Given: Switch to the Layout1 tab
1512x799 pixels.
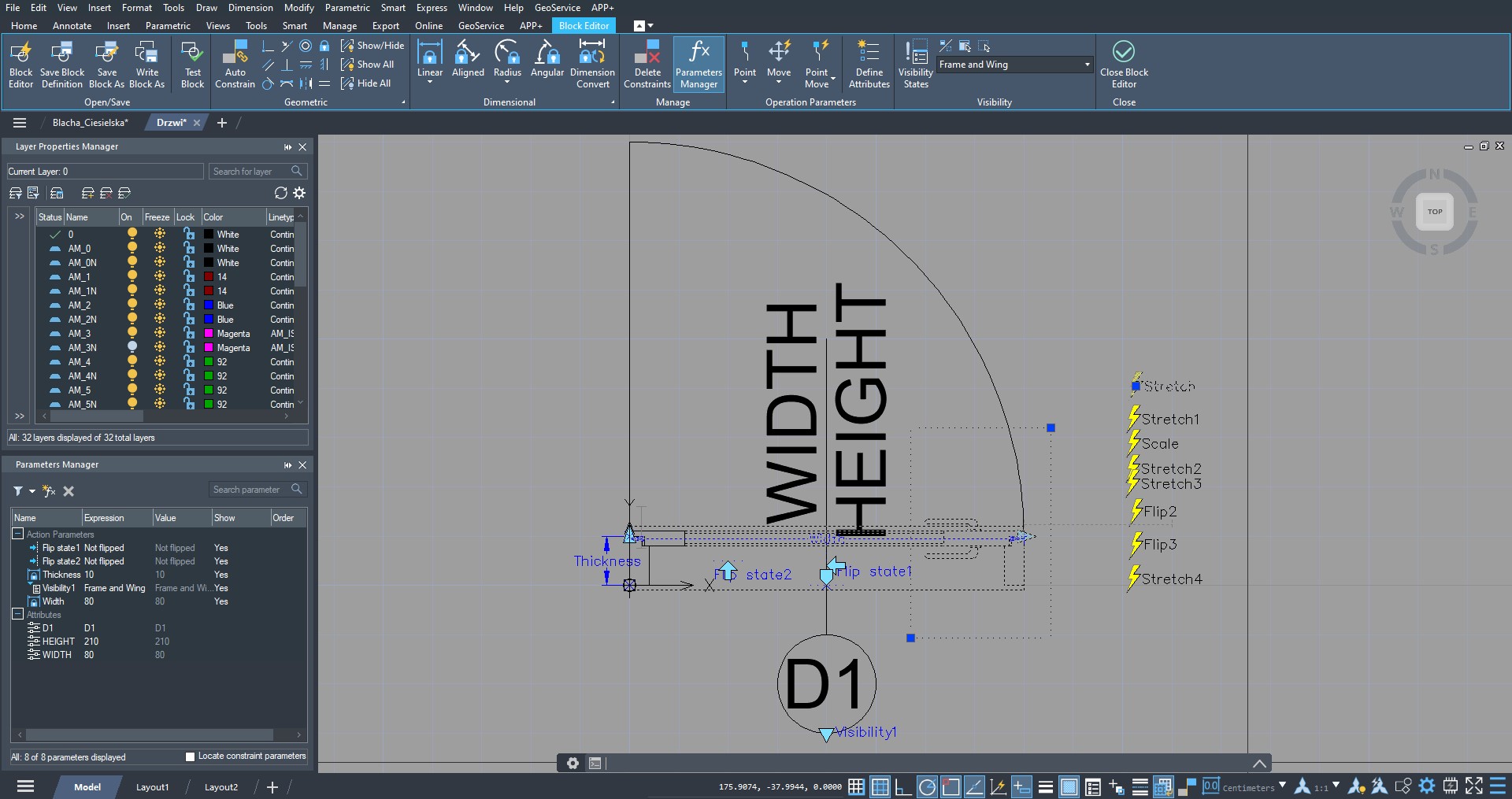Looking at the screenshot, I should point(152,786).
